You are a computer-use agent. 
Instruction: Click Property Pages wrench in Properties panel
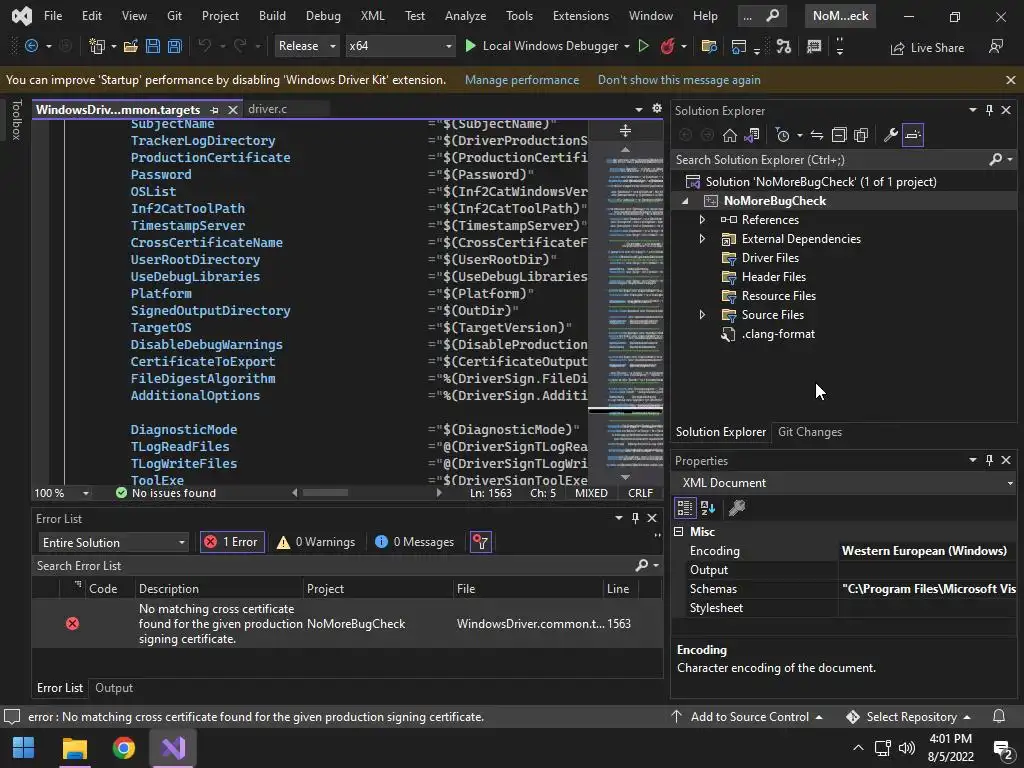[737, 507]
